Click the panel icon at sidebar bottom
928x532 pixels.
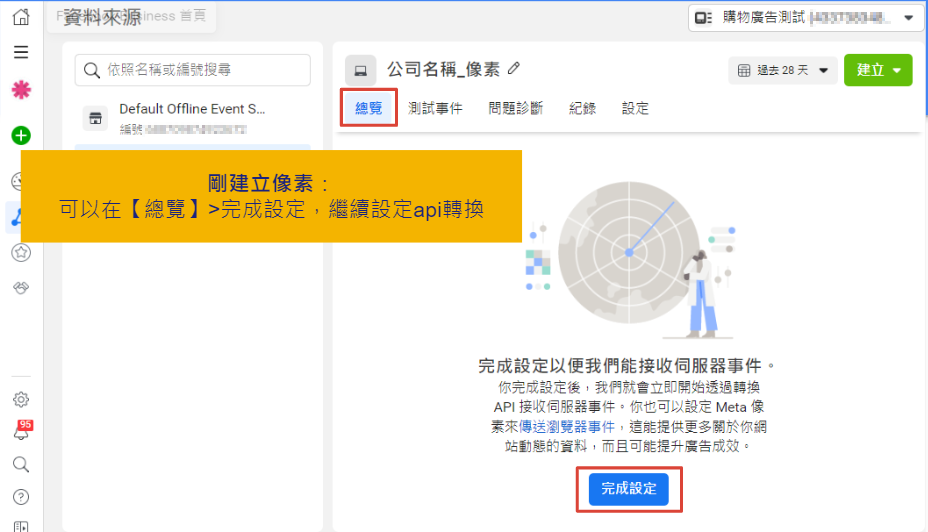[21, 525]
